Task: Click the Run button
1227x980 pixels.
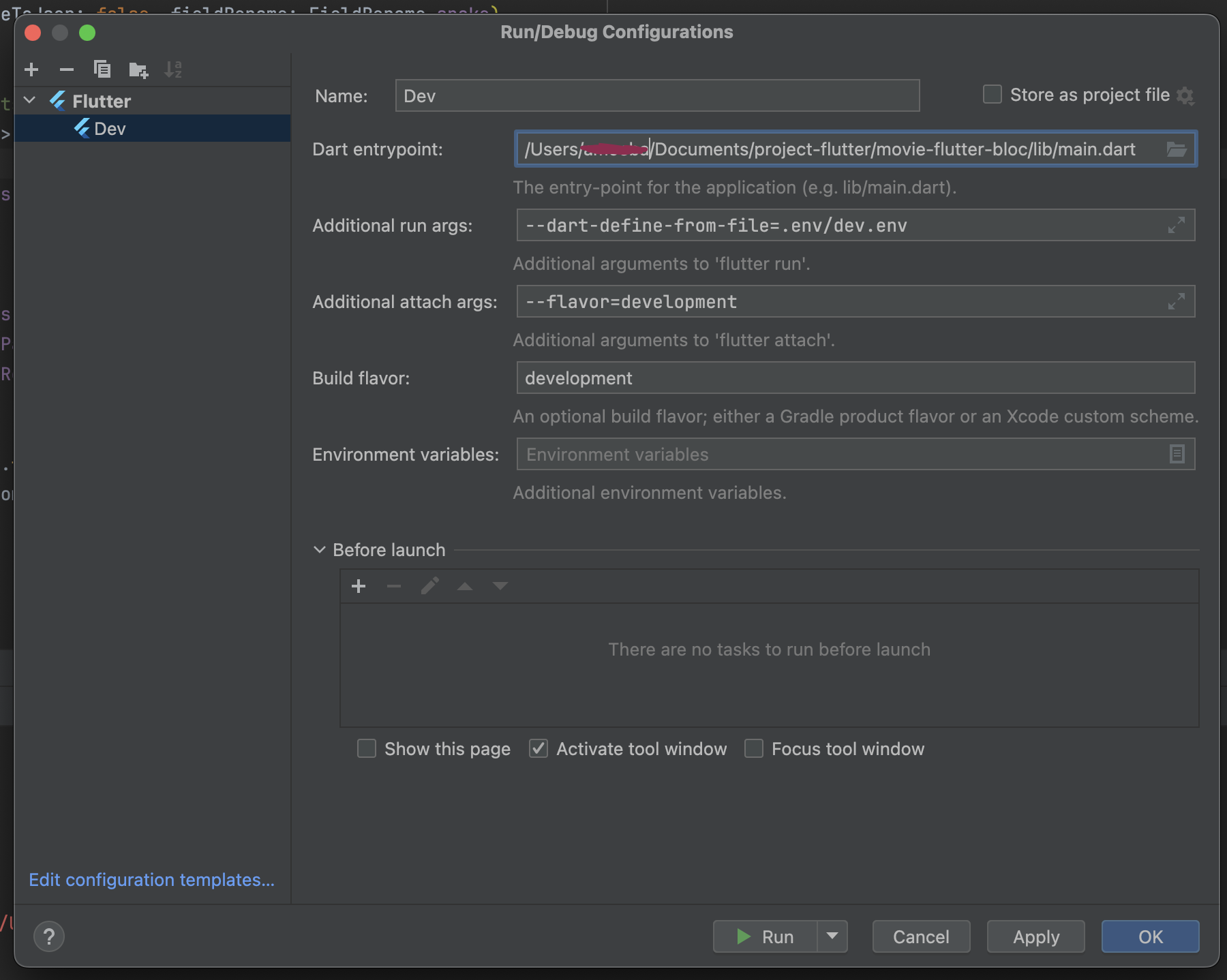Action: pos(765,936)
